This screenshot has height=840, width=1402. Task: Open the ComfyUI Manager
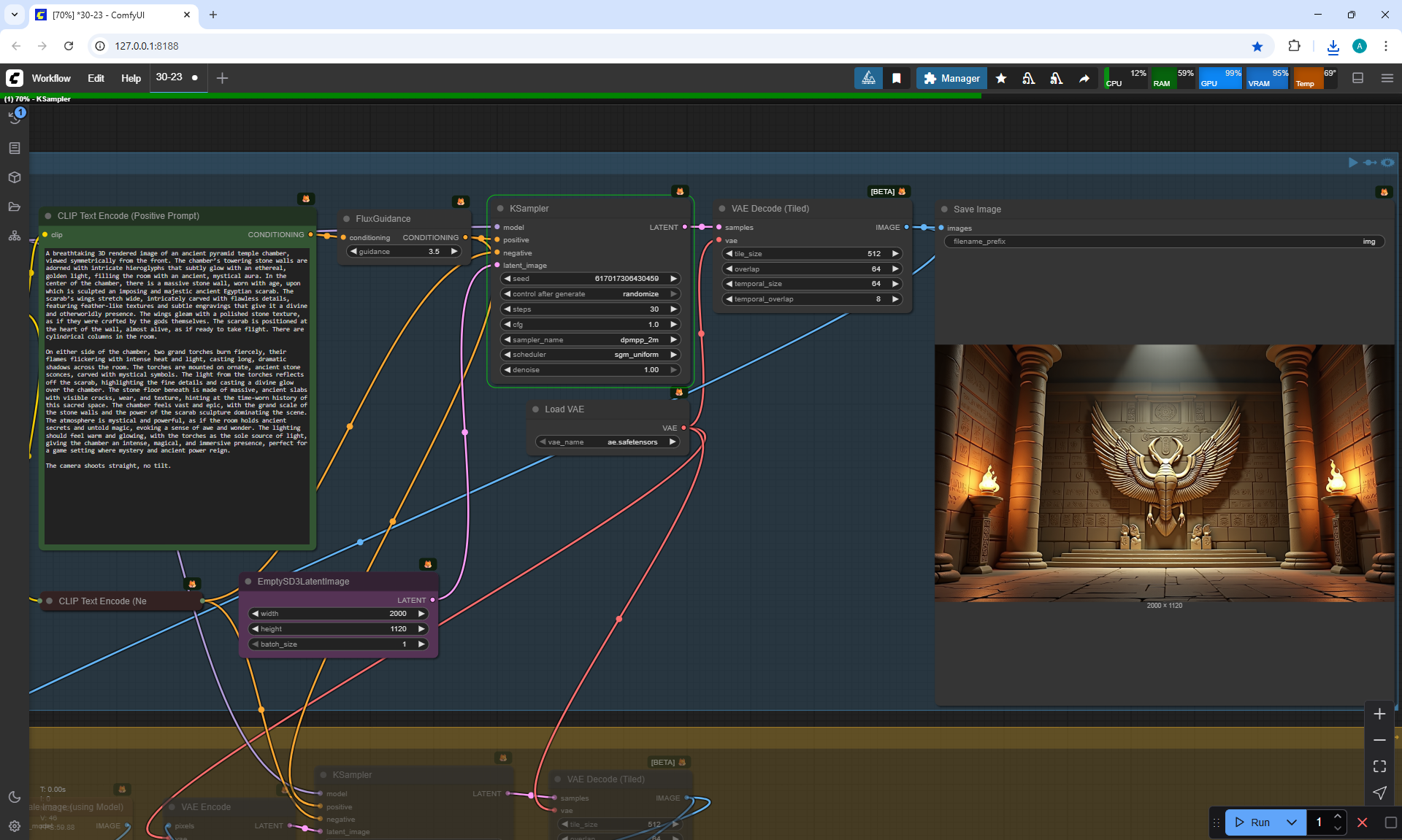pyautogui.click(x=951, y=78)
